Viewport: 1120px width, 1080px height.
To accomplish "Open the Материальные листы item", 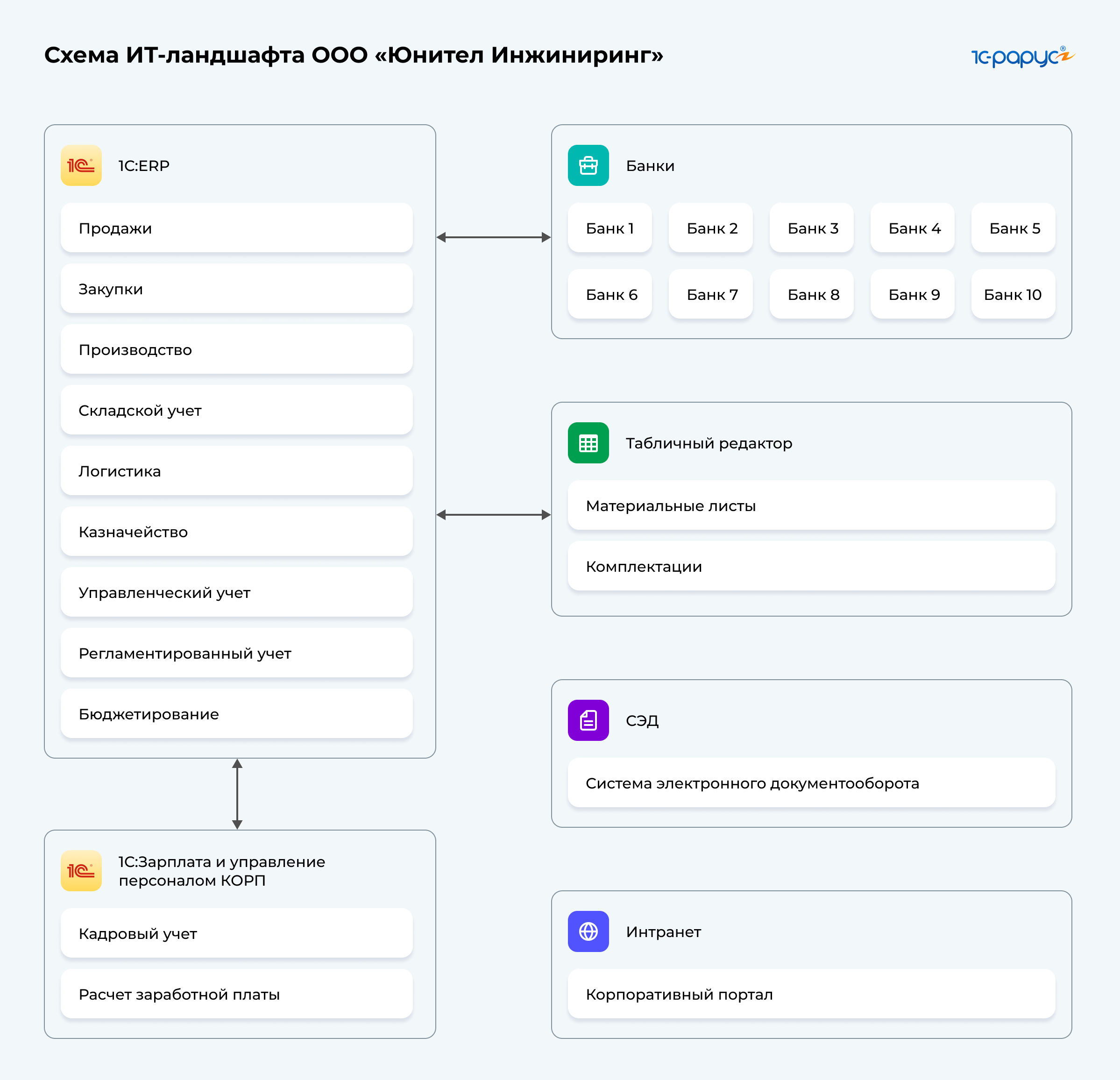I will [x=811, y=506].
